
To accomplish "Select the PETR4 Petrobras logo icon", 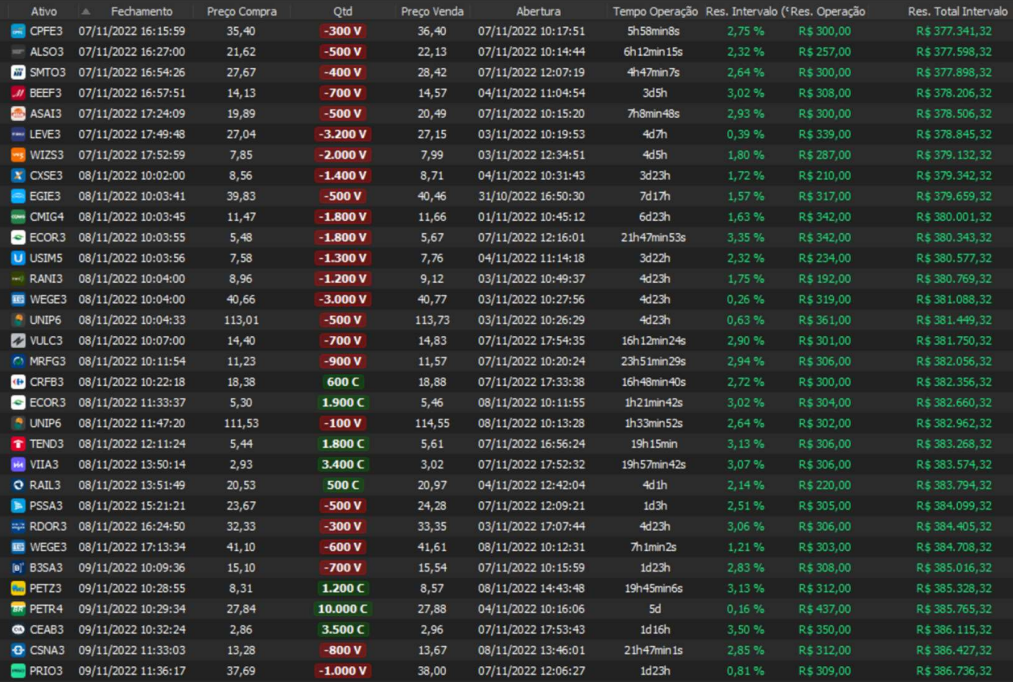I will click(x=18, y=609).
